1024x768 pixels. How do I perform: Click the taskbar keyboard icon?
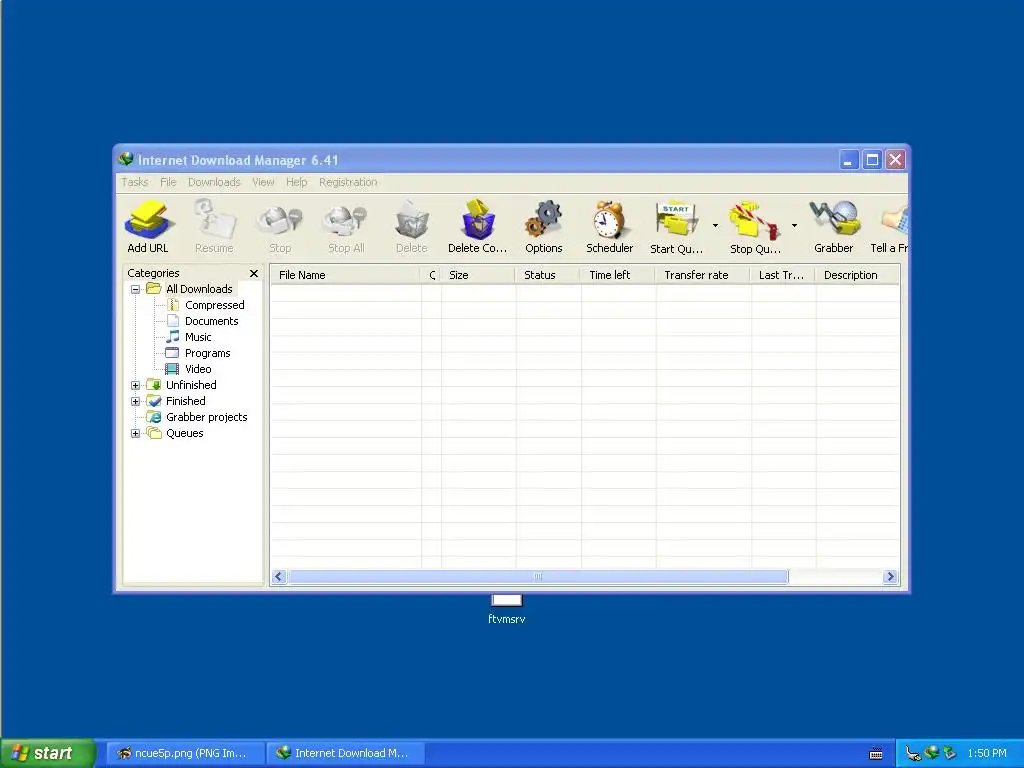[876, 754]
